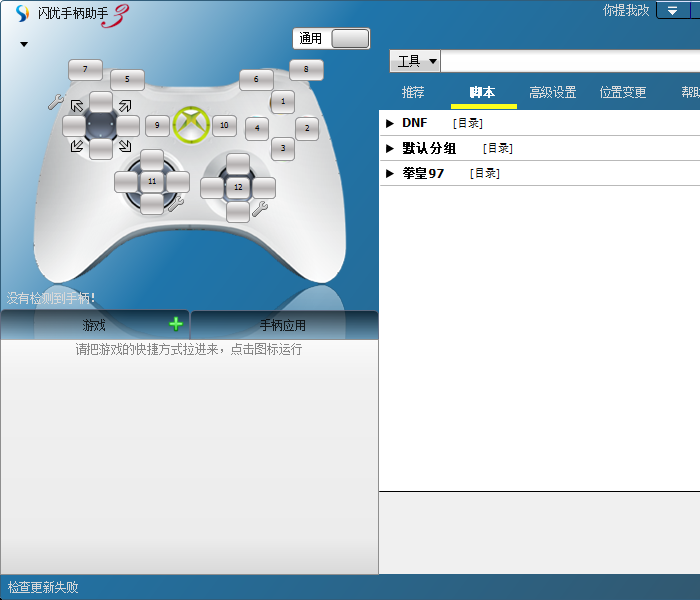The height and width of the screenshot is (600, 700).
Task: Expand the DNF script folder
Action: (390, 123)
